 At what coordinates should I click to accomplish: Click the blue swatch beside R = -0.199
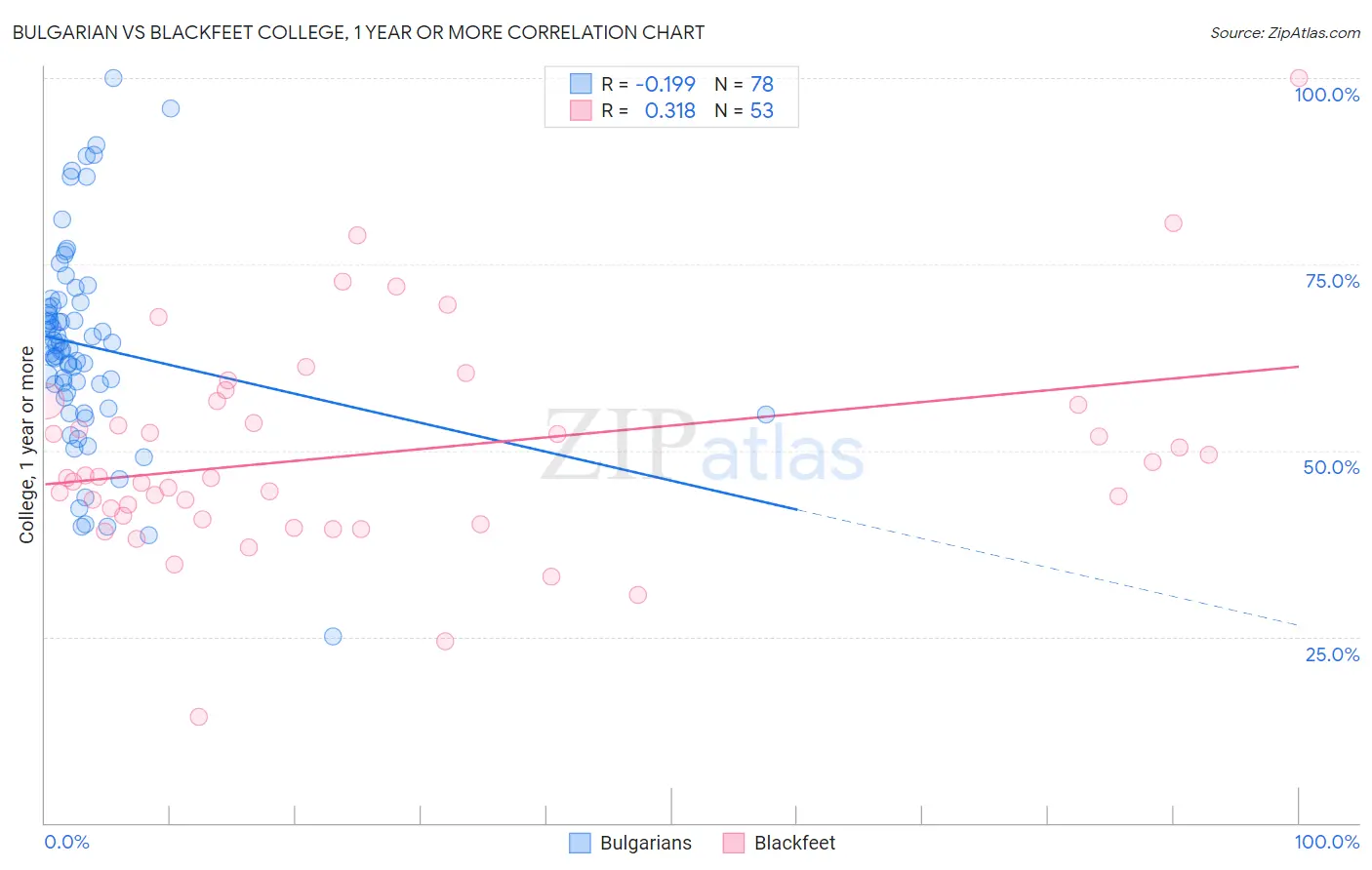581,84
